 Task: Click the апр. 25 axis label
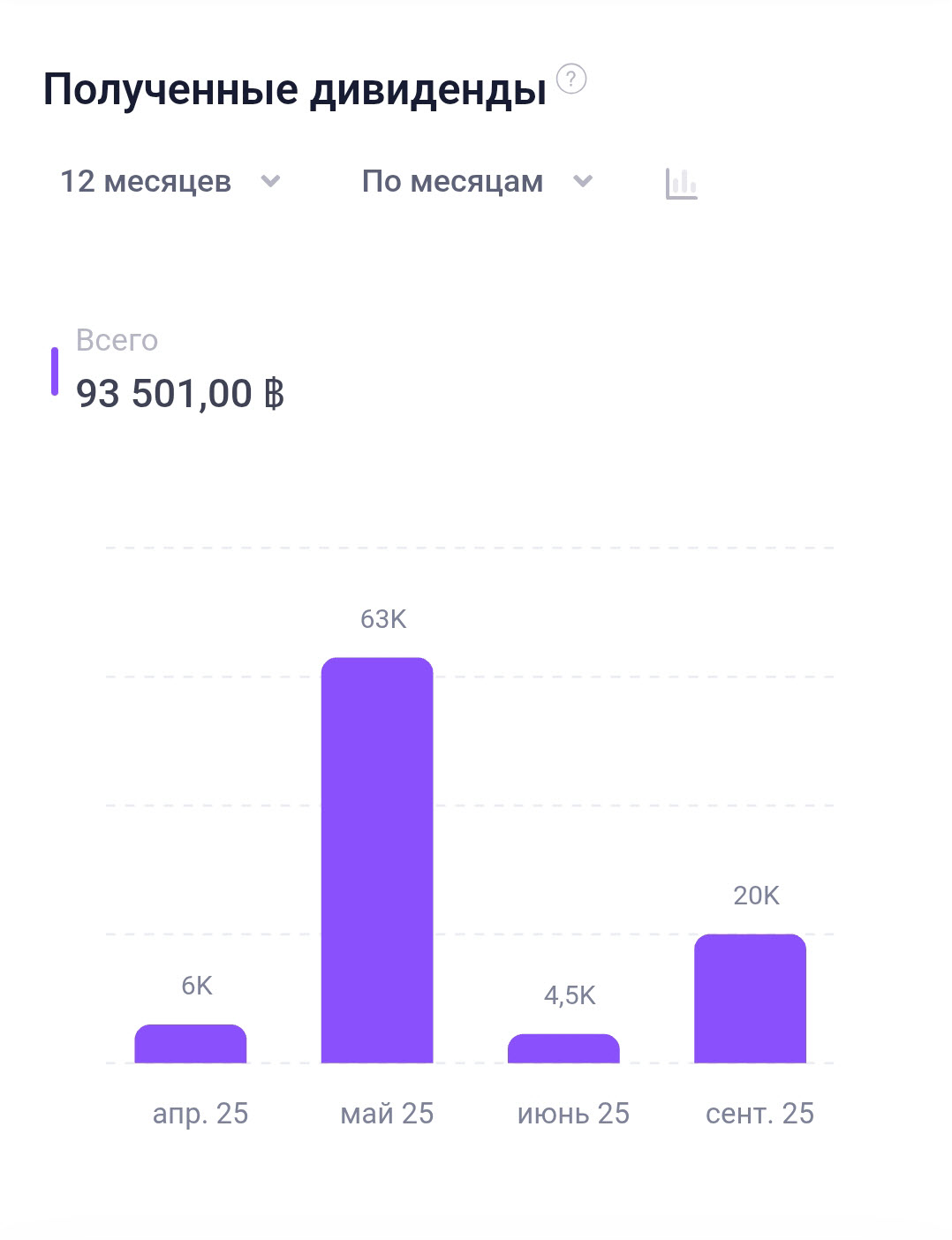[200, 1114]
